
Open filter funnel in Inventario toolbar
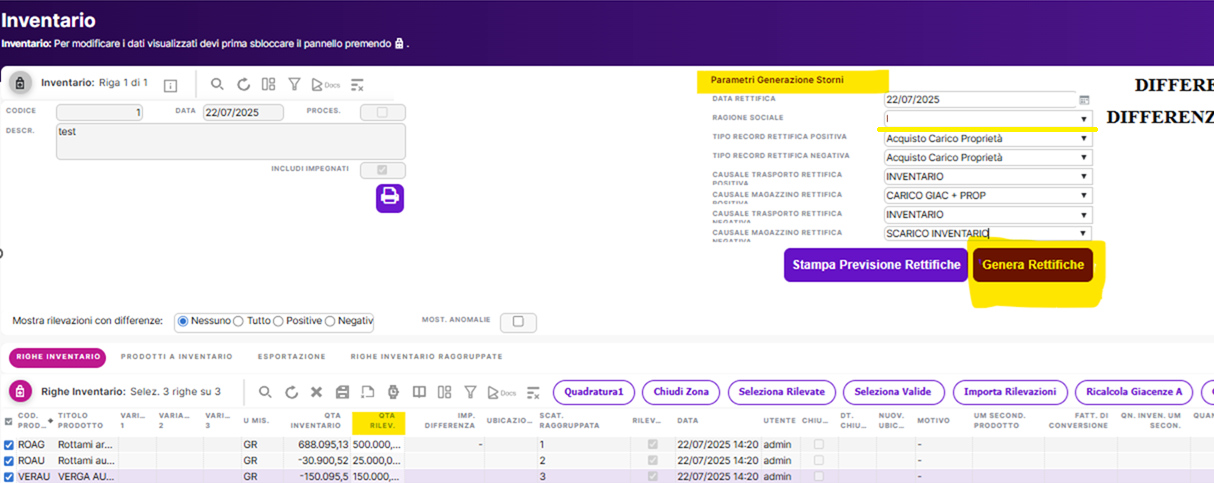tap(295, 85)
